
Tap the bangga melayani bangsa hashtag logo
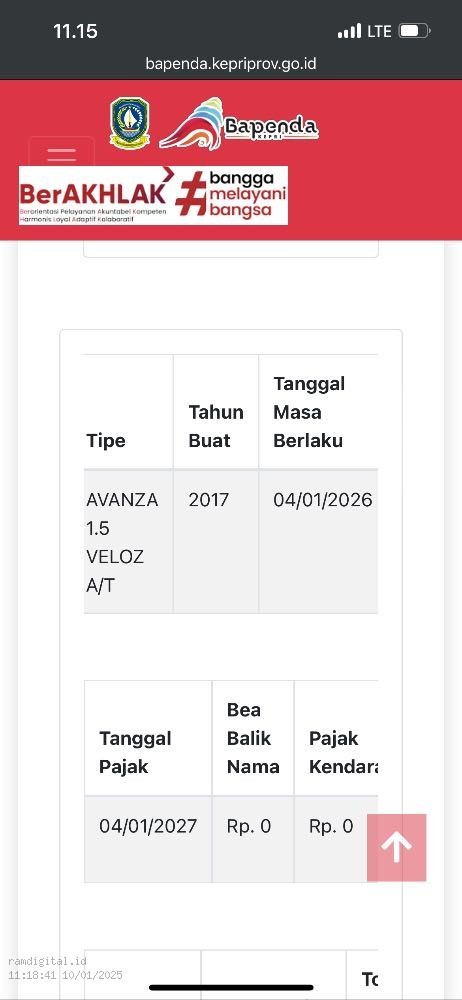coord(231,195)
